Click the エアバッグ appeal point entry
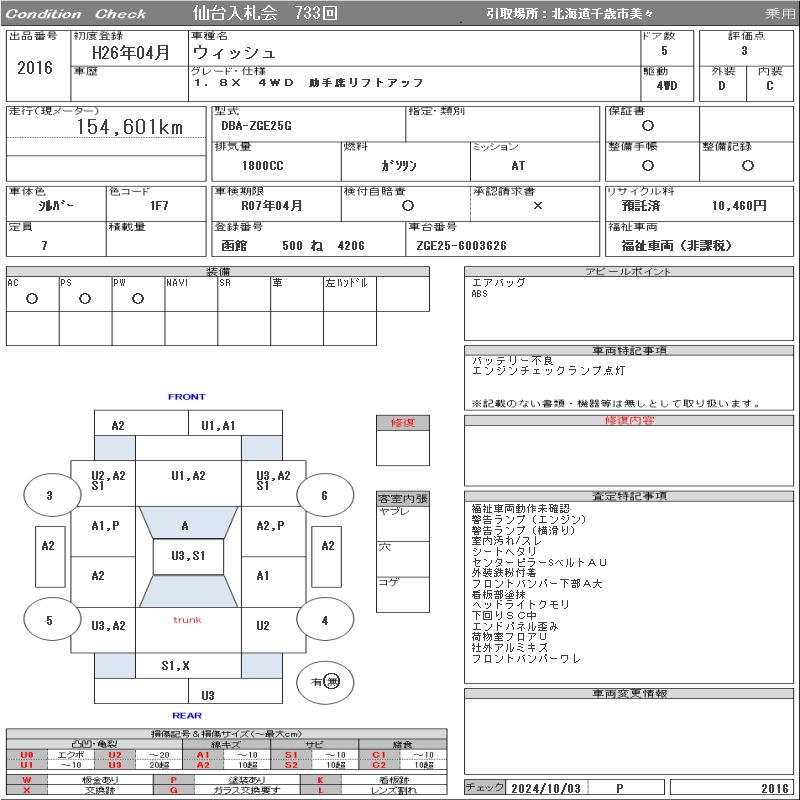Screen dimensions: 800x800 coord(498,282)
